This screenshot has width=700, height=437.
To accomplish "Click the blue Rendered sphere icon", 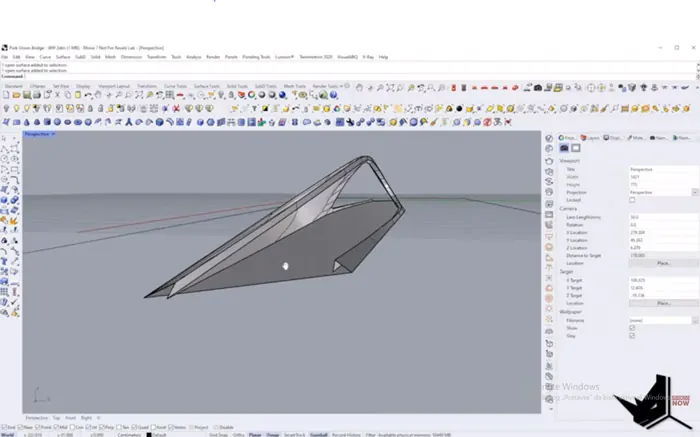I will tap(282, 95).
